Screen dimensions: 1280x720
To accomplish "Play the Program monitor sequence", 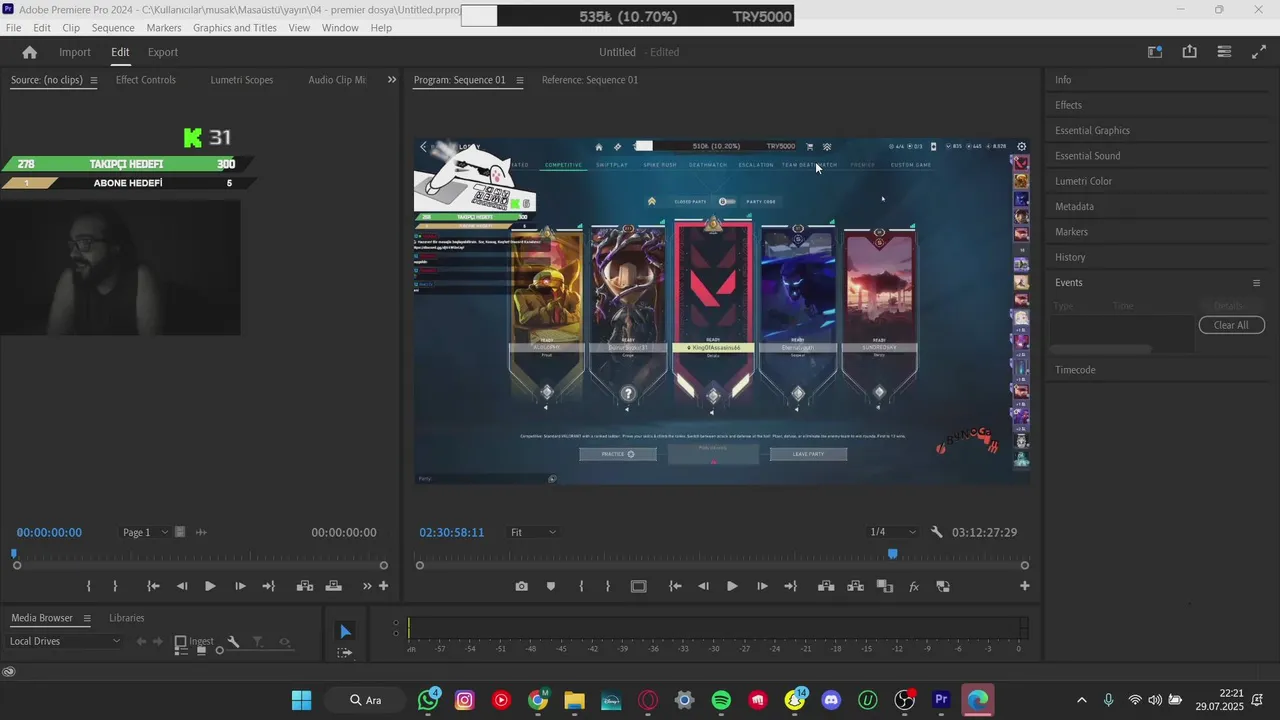I will (x=732, y=586).
